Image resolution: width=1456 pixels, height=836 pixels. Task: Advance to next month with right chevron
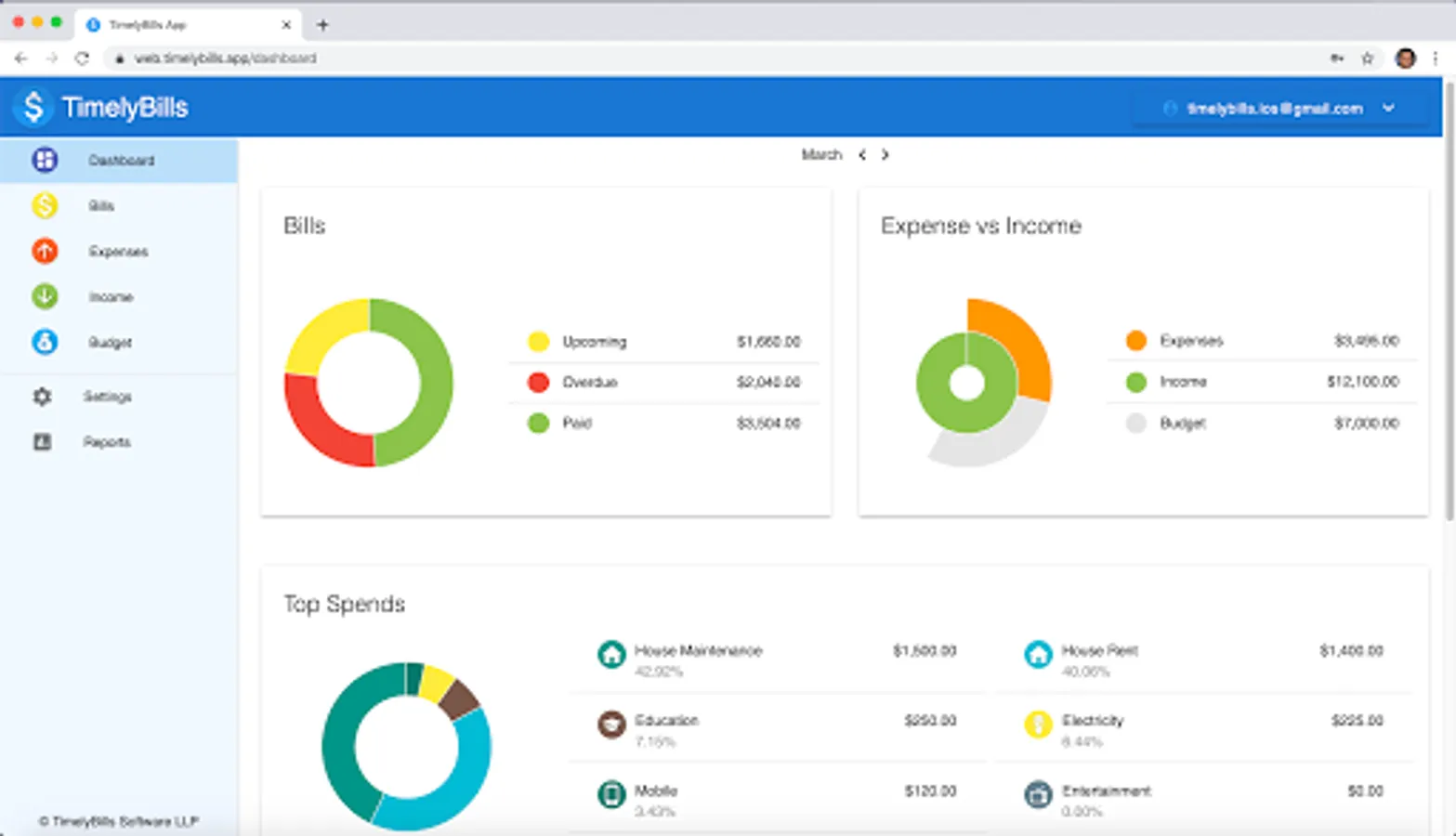(x=885, y=155)
